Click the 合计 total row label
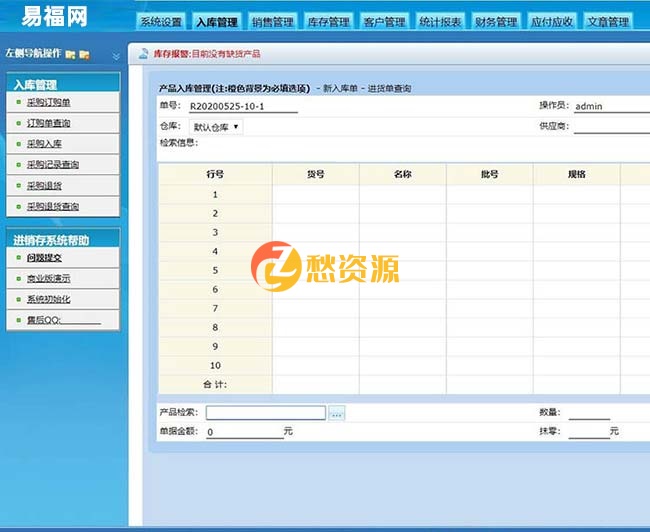The image size is (650, 532). point(215,384)
